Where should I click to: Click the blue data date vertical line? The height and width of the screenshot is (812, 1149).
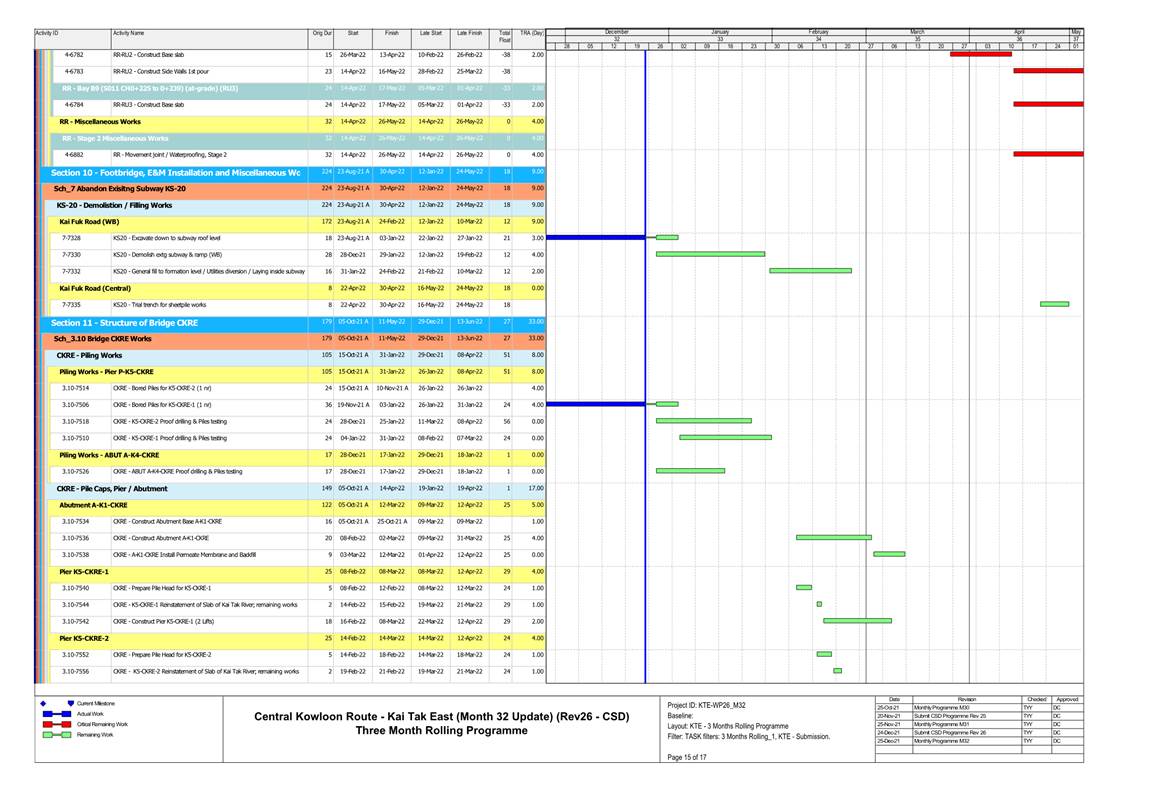click(645, 400)
